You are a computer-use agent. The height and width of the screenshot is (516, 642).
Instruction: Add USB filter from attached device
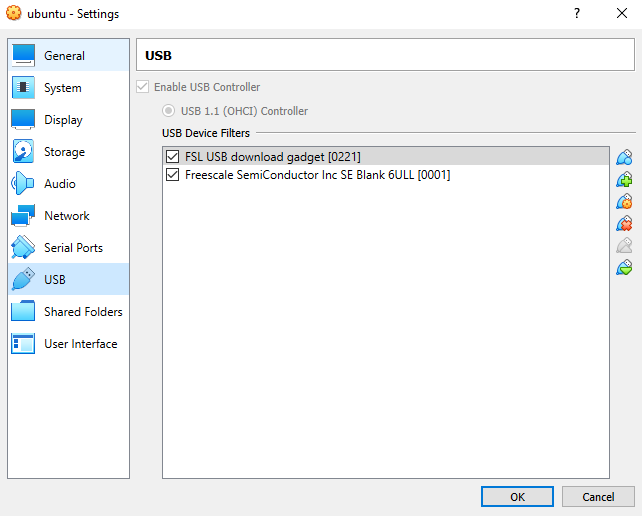[625, 179]
